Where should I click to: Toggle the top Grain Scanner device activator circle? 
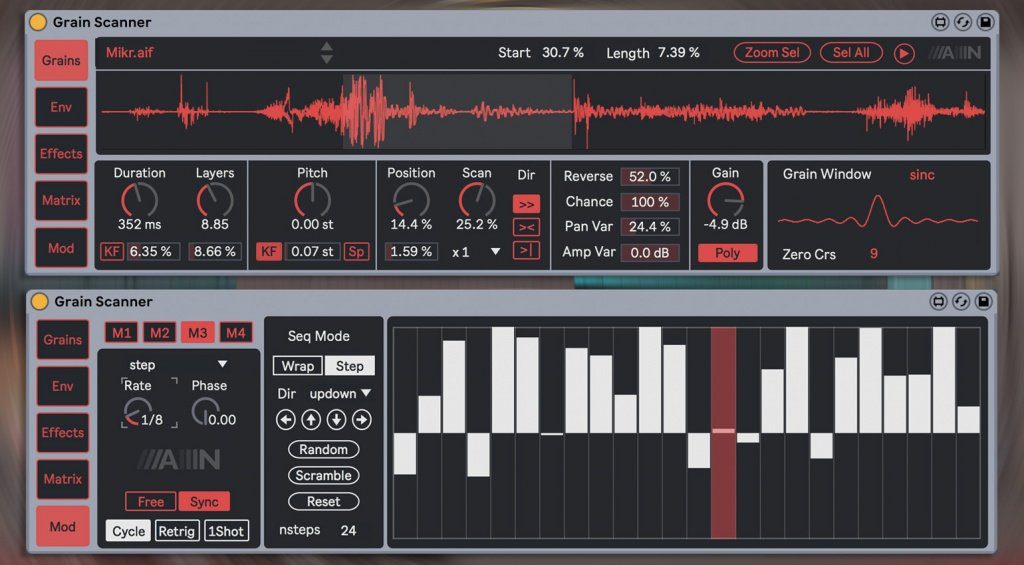(x=38, y=22)
